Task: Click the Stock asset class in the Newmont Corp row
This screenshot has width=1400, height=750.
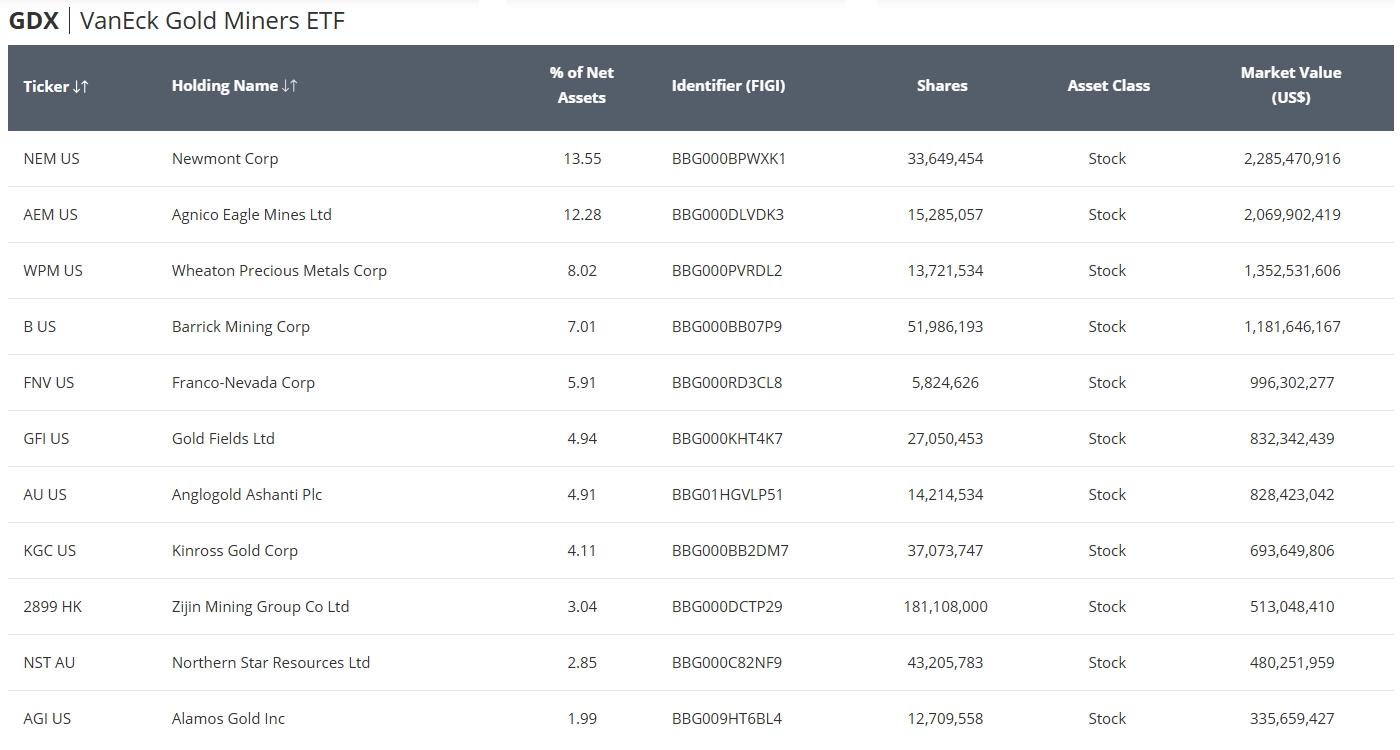Action: click(1107, 159)
